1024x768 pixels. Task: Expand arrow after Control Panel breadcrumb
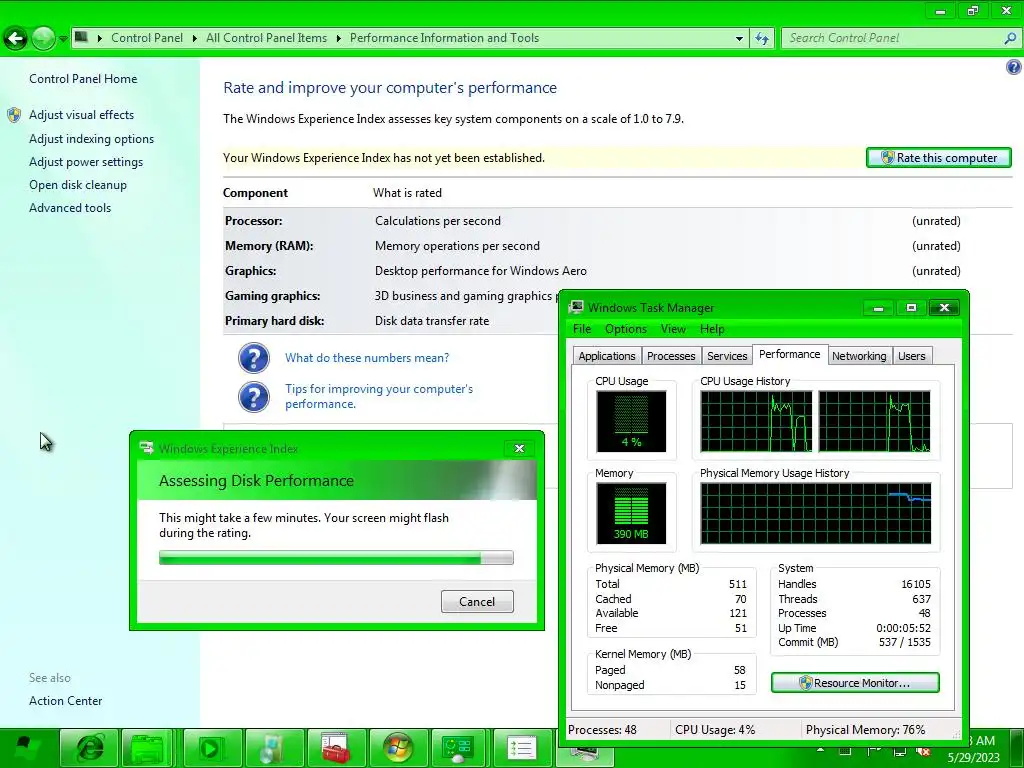195,39
